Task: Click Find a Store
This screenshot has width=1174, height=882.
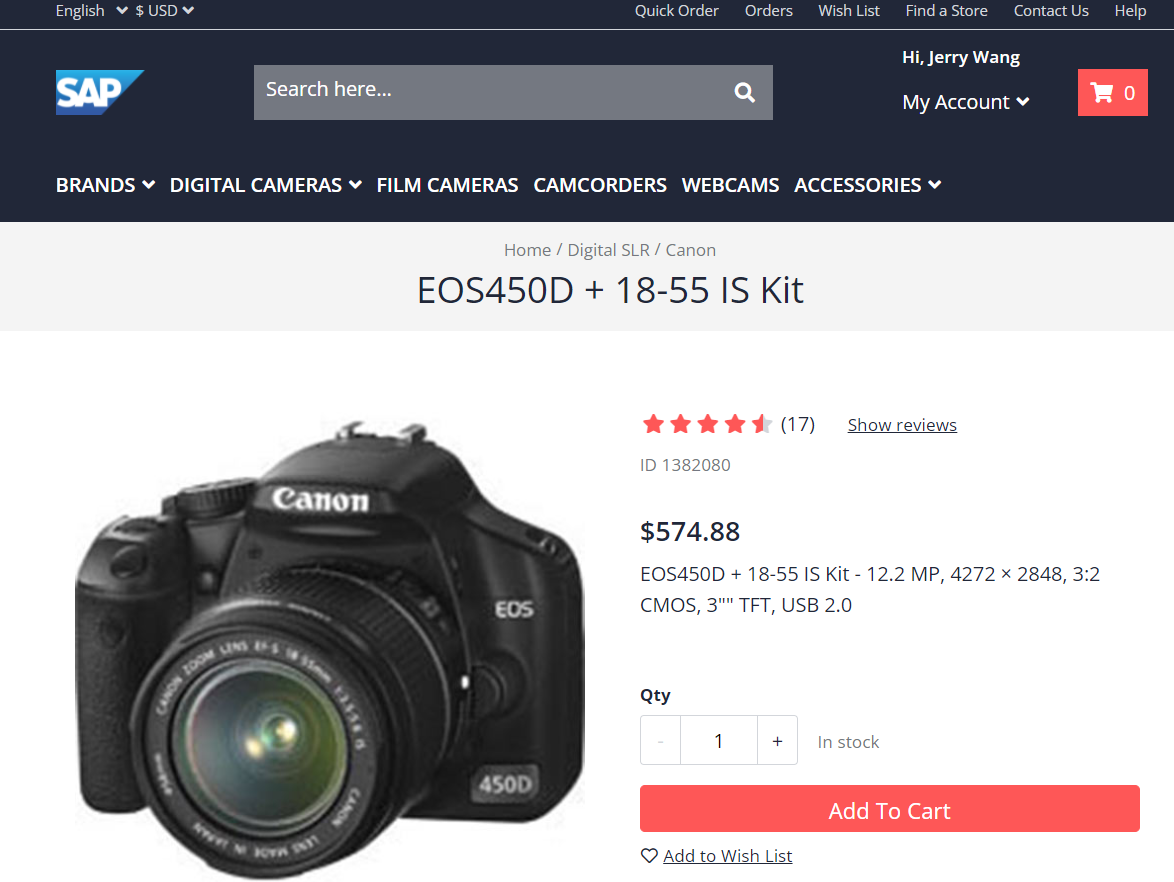Action: pos(946,10)
